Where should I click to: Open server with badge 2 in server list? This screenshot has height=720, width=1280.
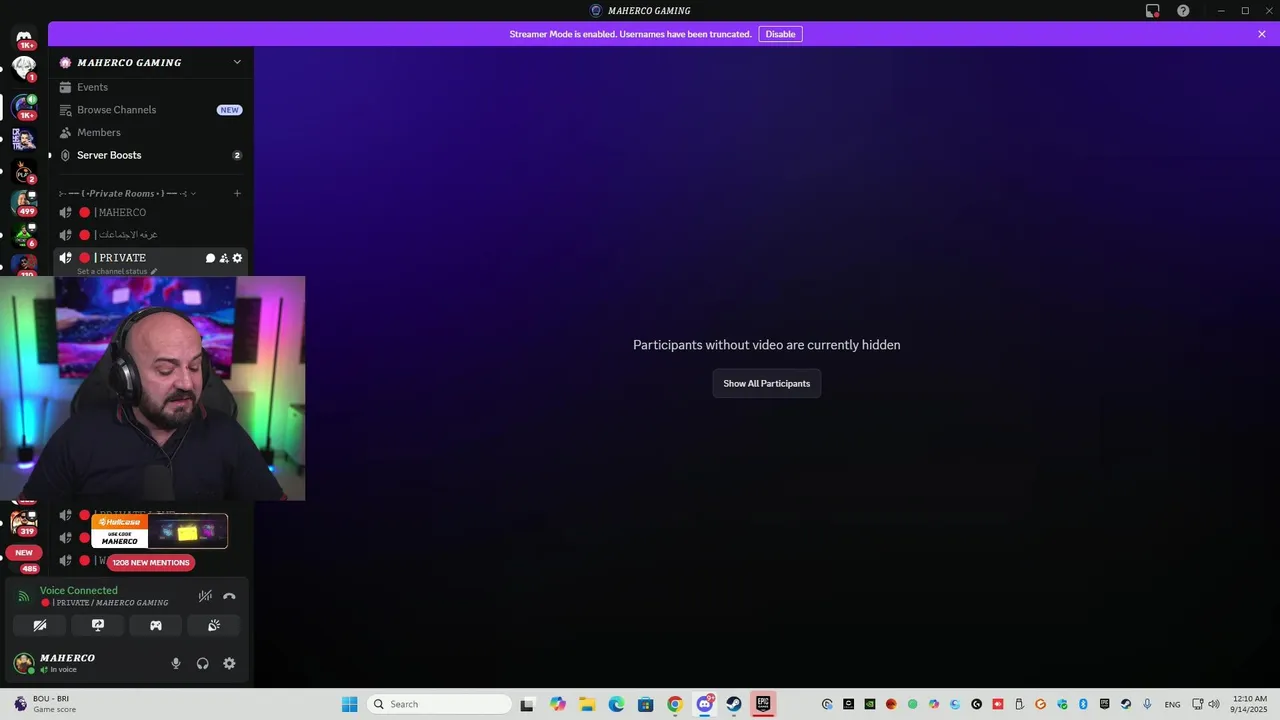pos(24,170)
